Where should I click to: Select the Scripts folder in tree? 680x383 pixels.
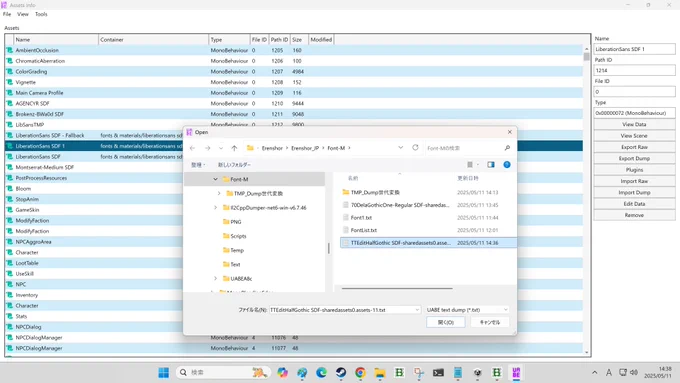[235, 236]
